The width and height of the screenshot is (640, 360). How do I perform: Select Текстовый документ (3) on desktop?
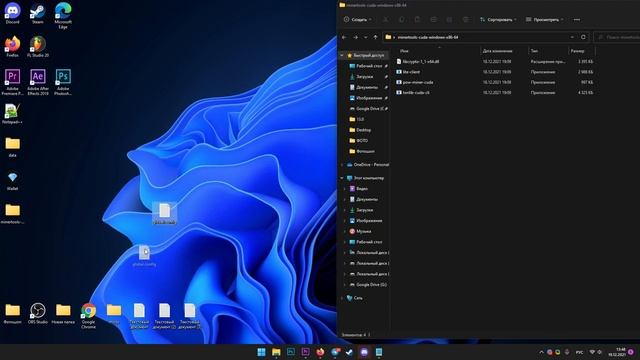pos(189,316)
